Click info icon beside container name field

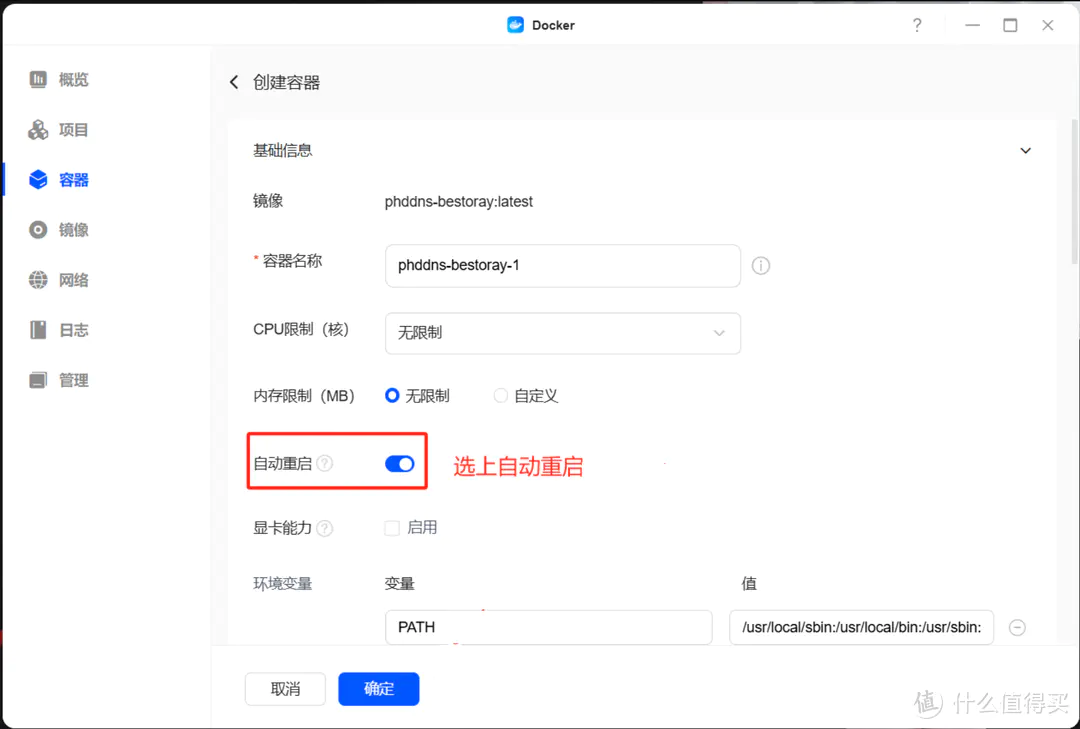[x=761, y=266]
